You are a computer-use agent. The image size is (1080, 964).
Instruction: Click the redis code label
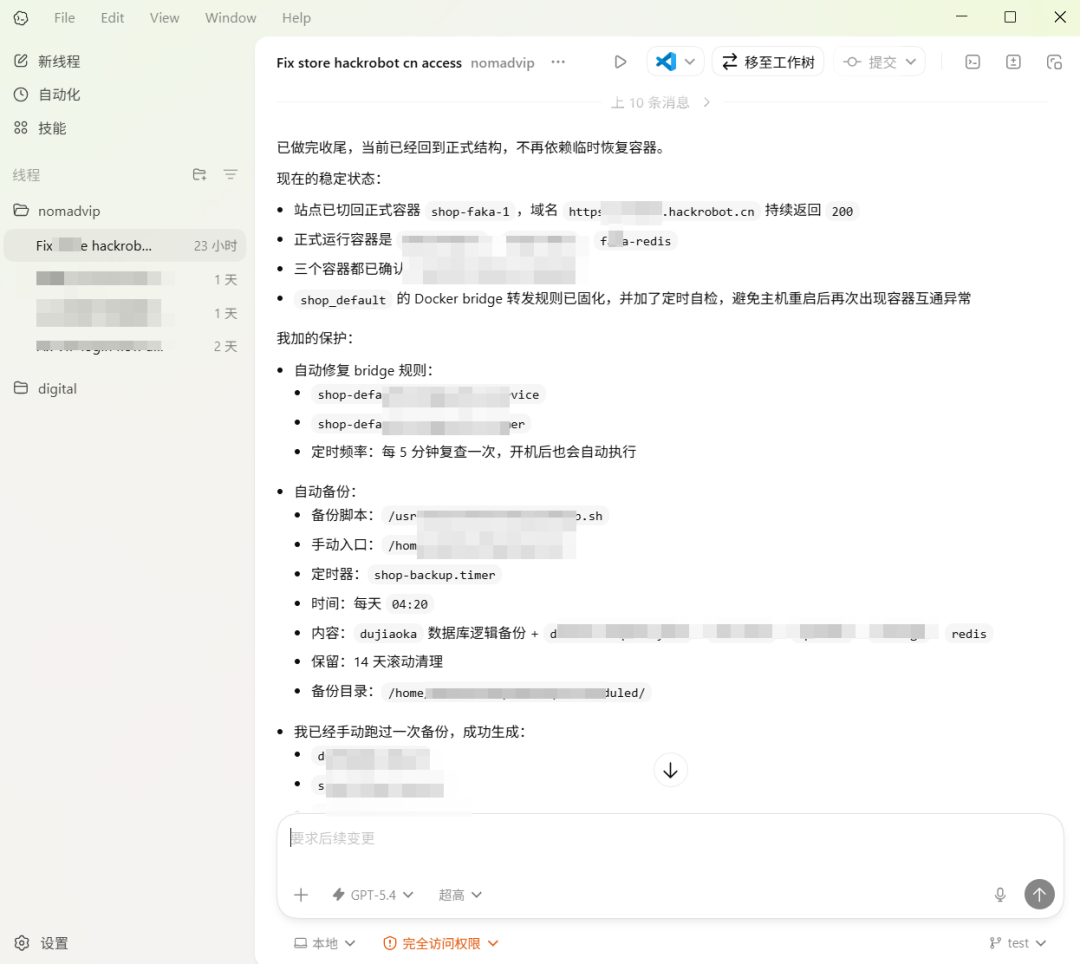point(968,634)
